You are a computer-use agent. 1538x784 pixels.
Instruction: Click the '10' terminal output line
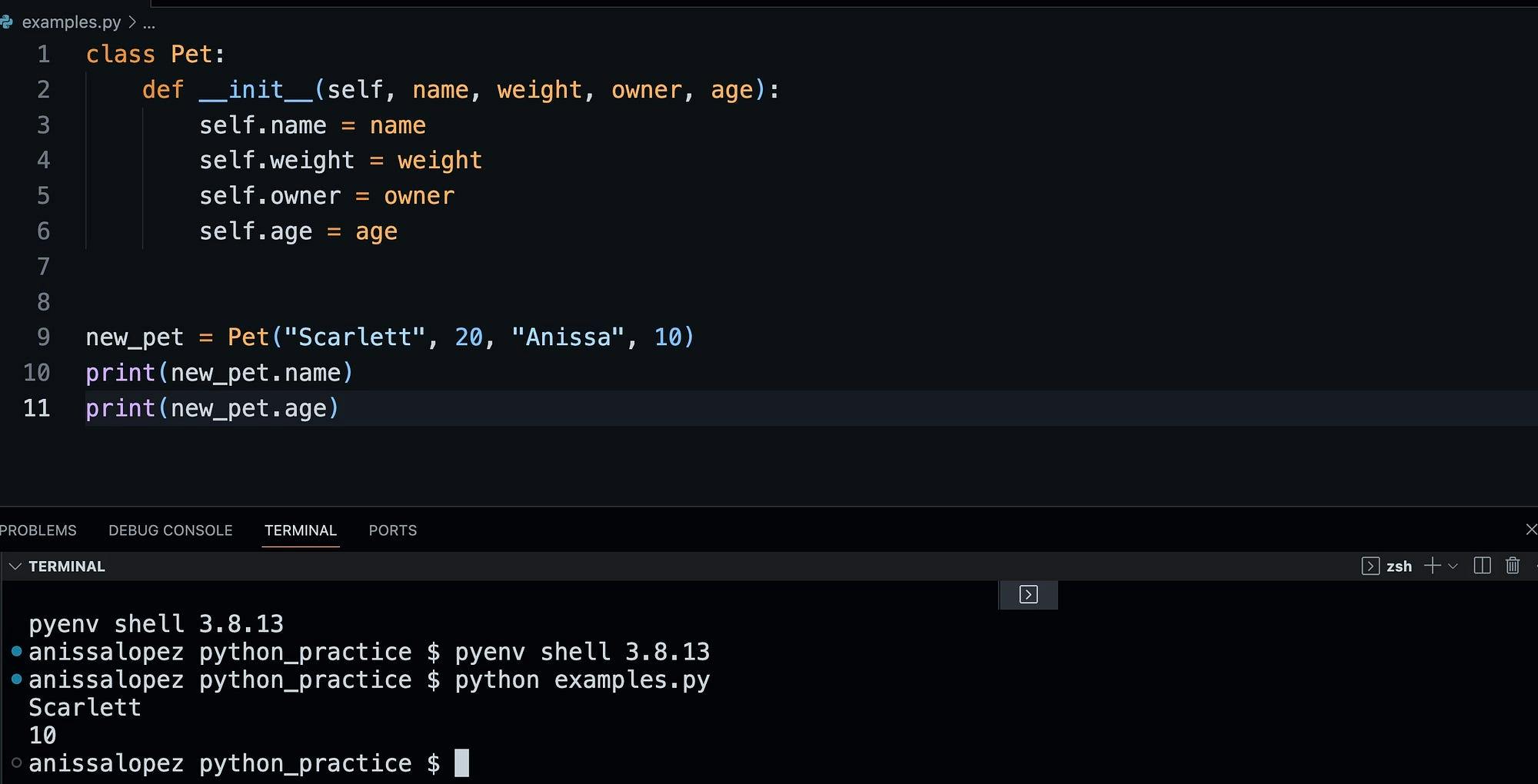pyautogui.click(x=42, y=736)
